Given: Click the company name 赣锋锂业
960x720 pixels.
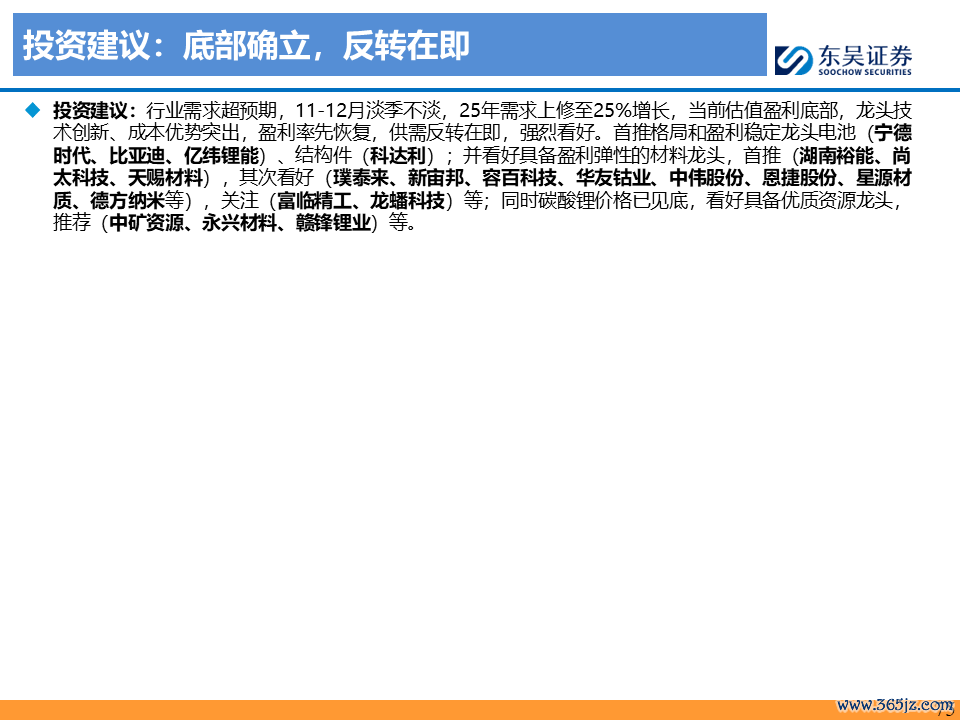Looking at the screenshot, I should coord(333,223).
